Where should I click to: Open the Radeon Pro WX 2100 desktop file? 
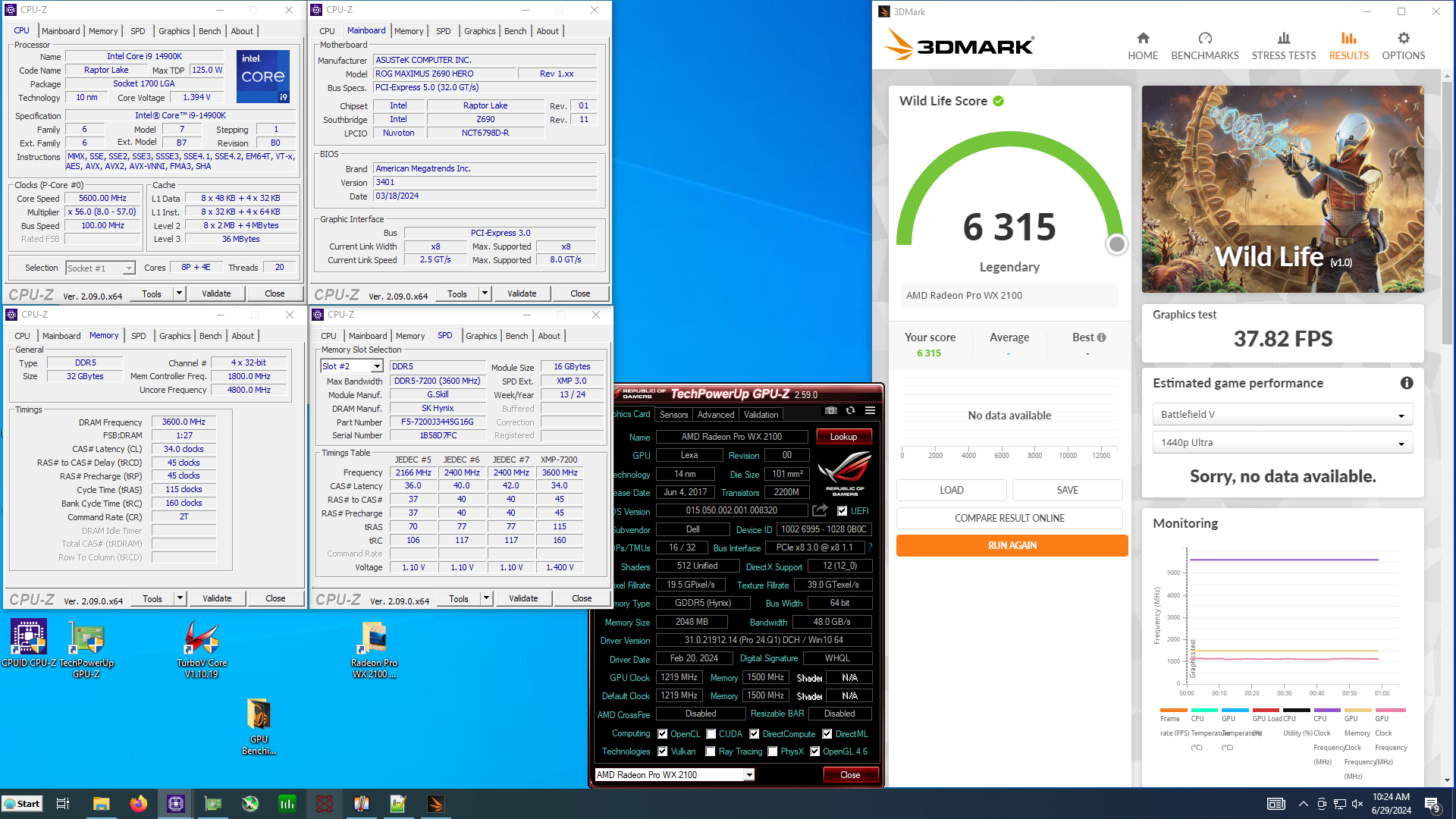click(x=374, y=648)
